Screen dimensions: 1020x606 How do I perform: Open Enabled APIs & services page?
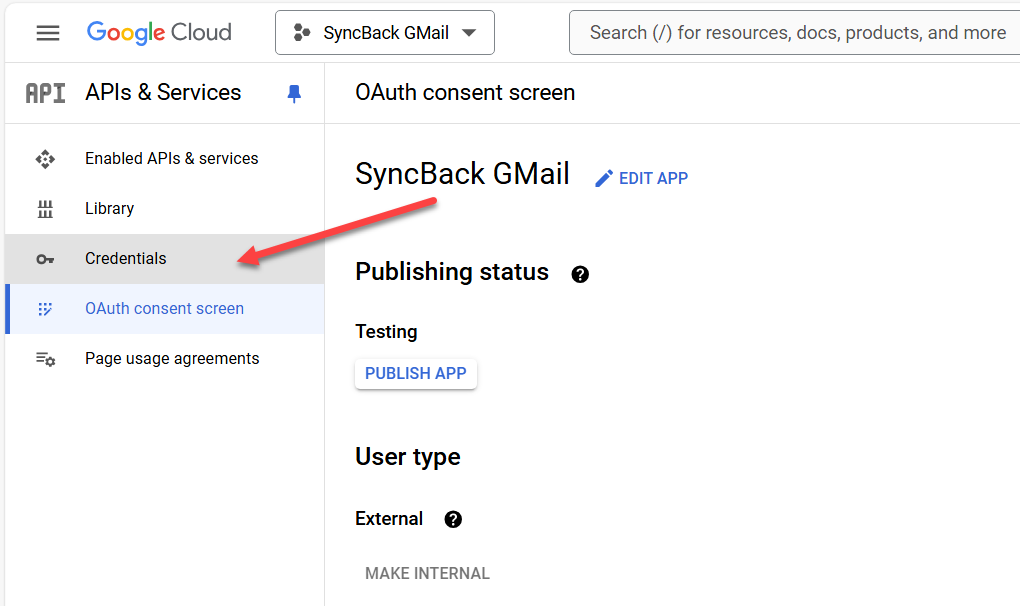click(165, 159)
